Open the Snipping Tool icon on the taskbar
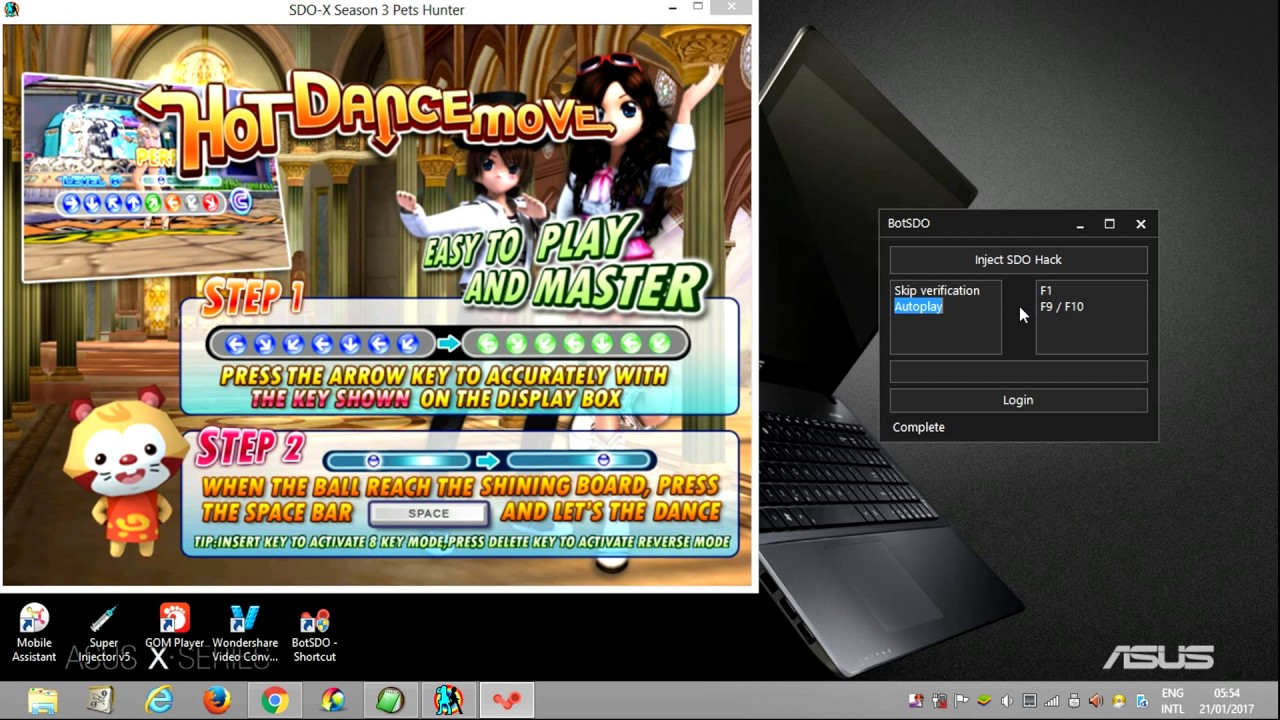 (x=101, y=701)
